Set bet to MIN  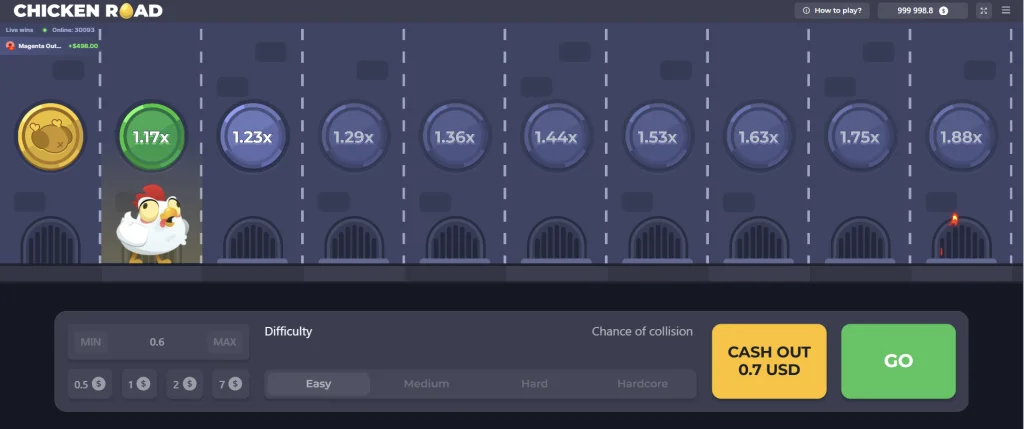point(91,342)
